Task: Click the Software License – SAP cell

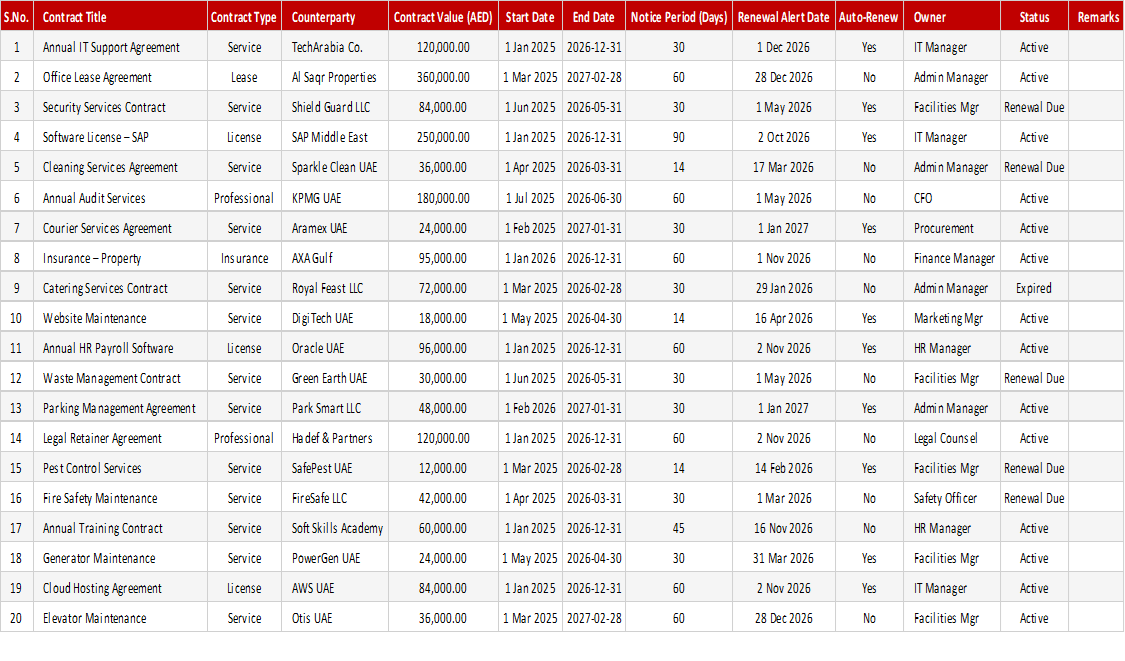Action: pyautogui.click(x=121, y=137)
